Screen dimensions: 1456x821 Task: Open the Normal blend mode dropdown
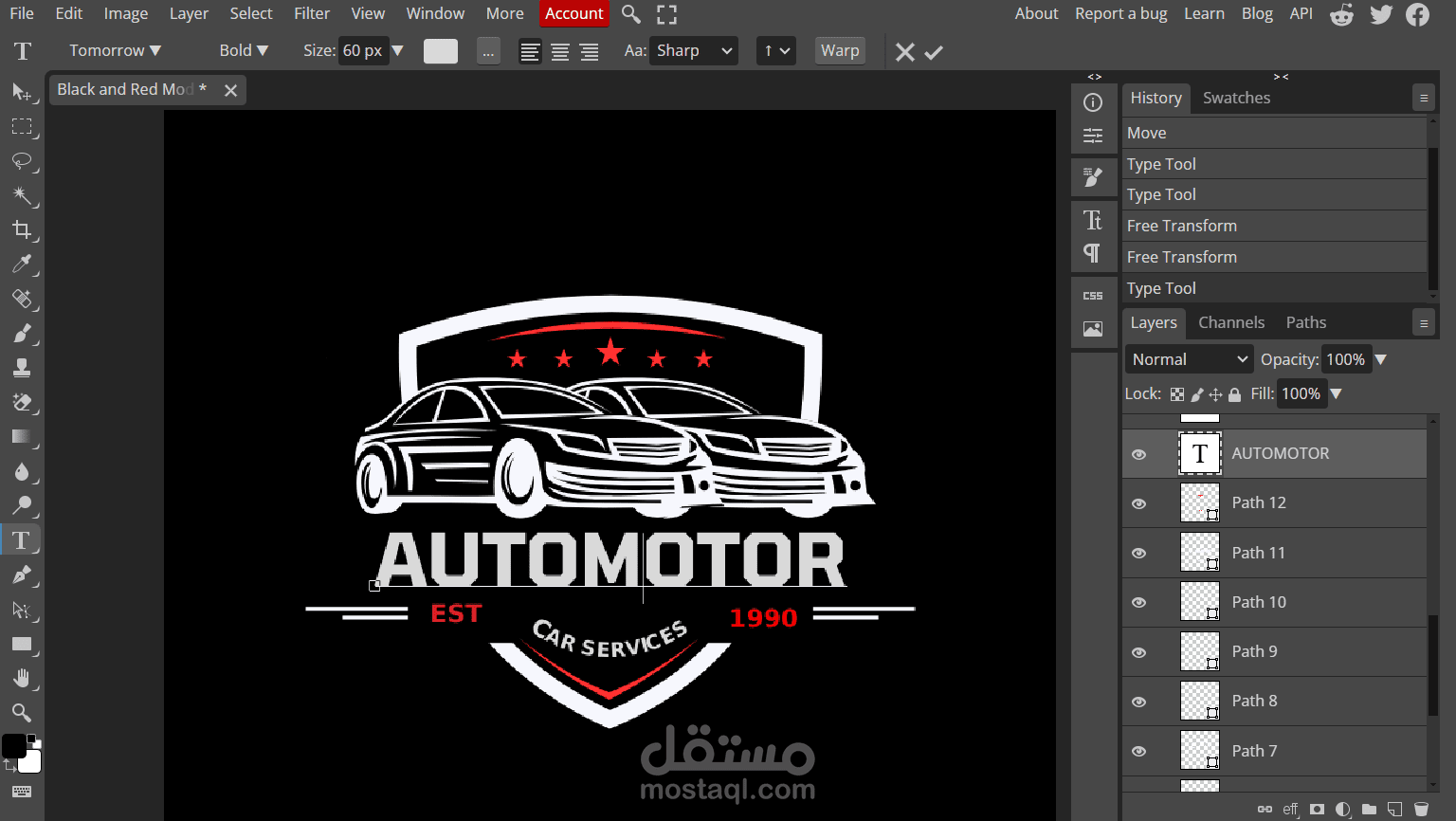(x=1189, y=359)
